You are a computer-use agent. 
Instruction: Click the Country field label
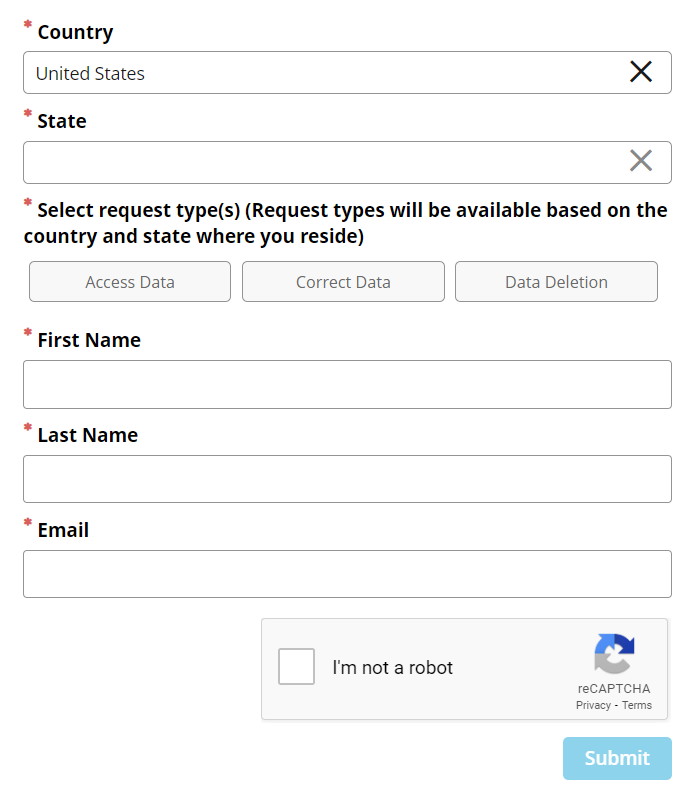point(75,32)
